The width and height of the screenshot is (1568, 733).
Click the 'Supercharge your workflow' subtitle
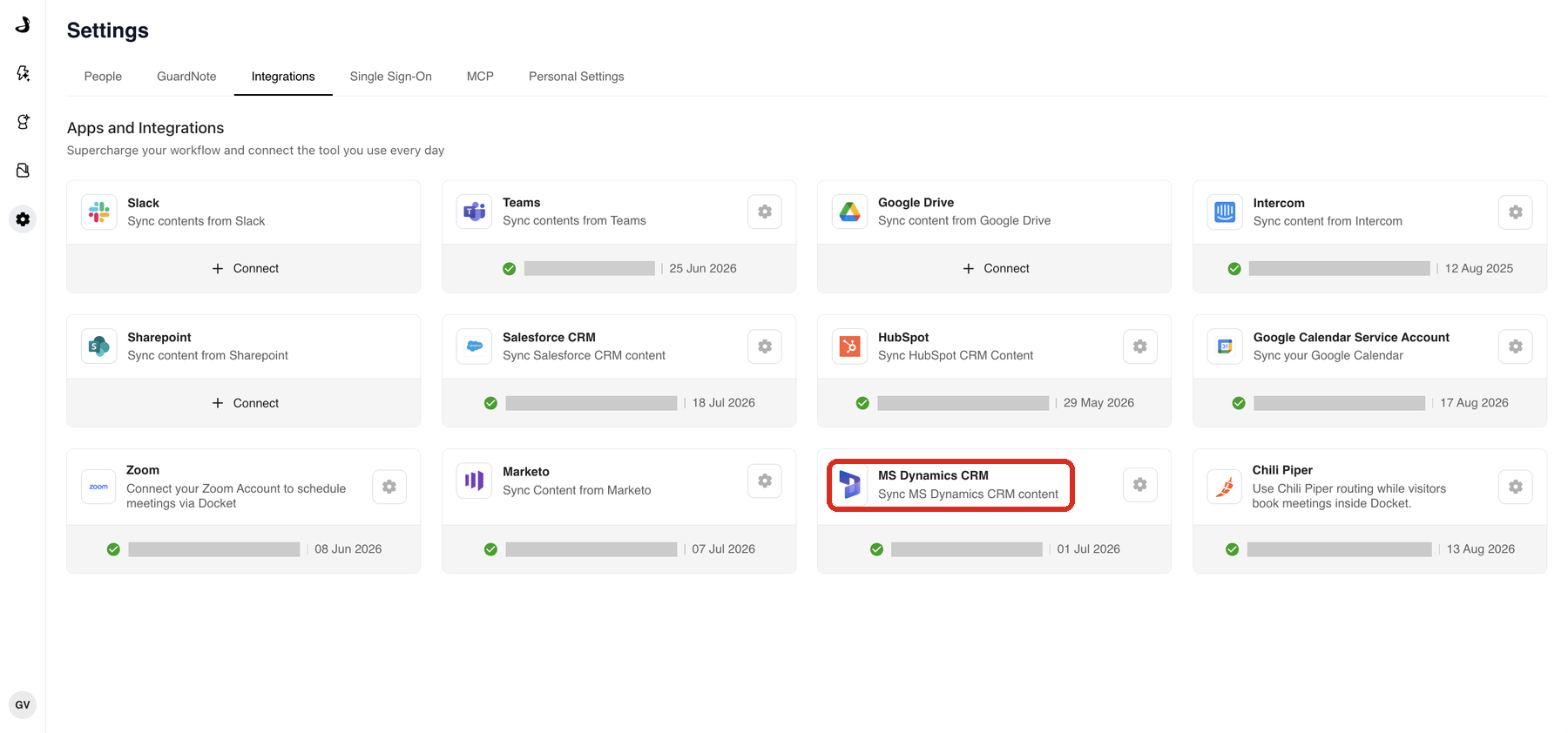[x=255, y=151]
